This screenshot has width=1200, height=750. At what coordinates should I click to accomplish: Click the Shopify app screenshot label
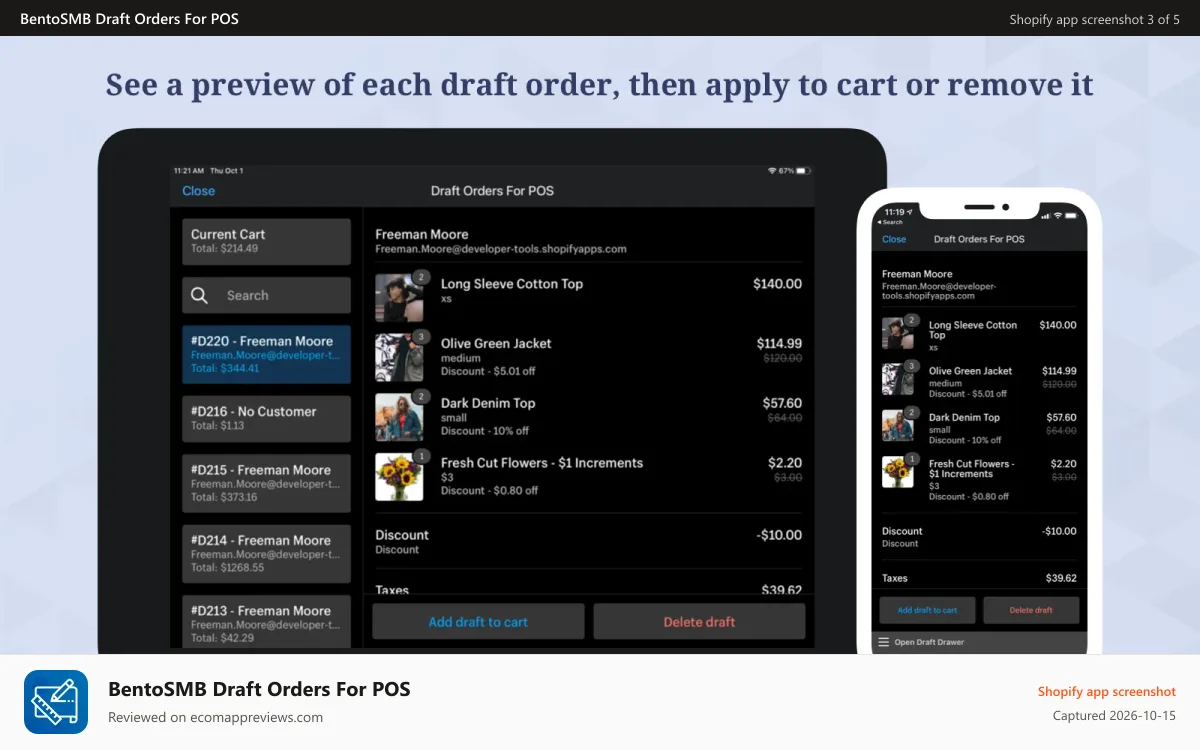click(1107, 692)
